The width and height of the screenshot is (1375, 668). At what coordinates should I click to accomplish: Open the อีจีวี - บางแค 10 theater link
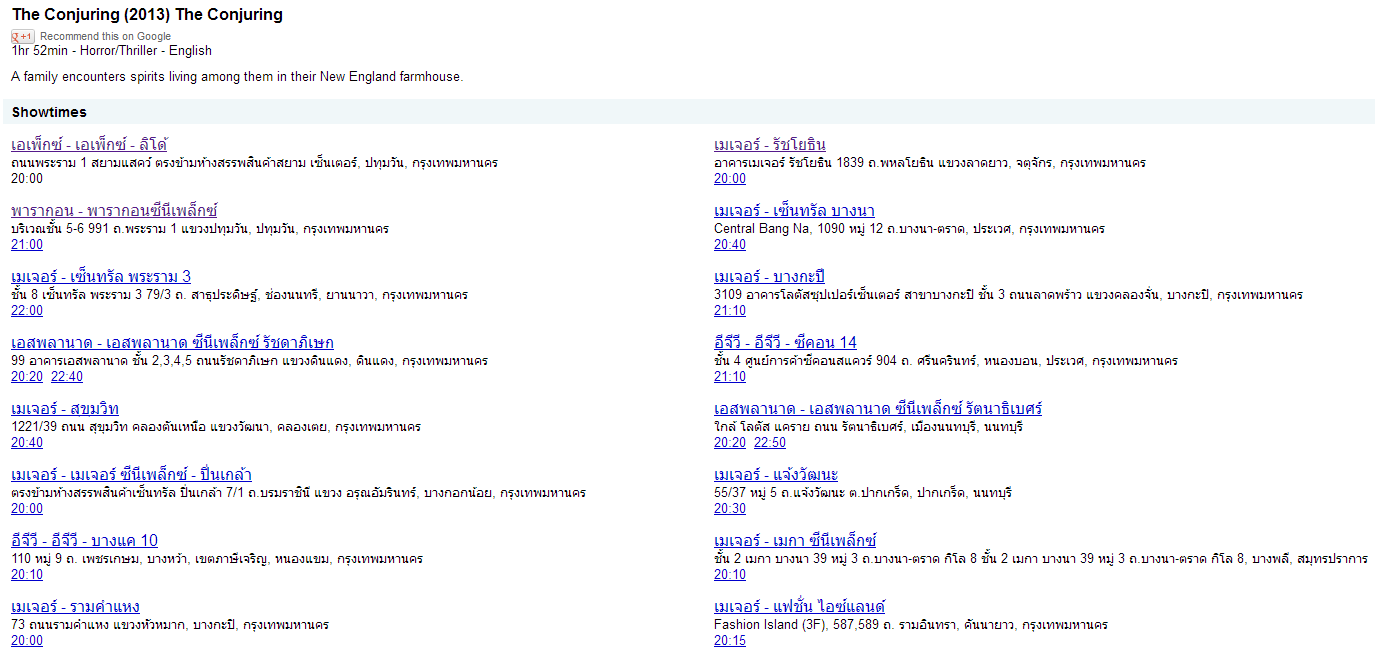coord(84,540)
